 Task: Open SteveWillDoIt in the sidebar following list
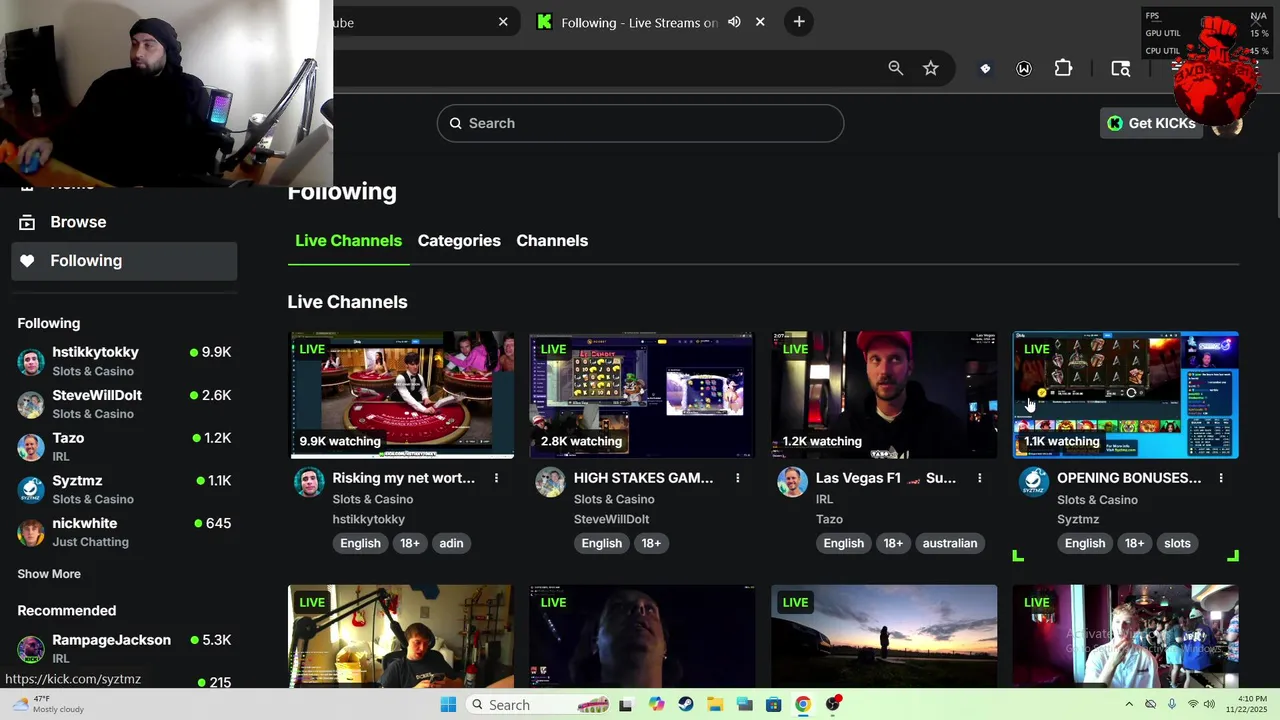point(124,404)
